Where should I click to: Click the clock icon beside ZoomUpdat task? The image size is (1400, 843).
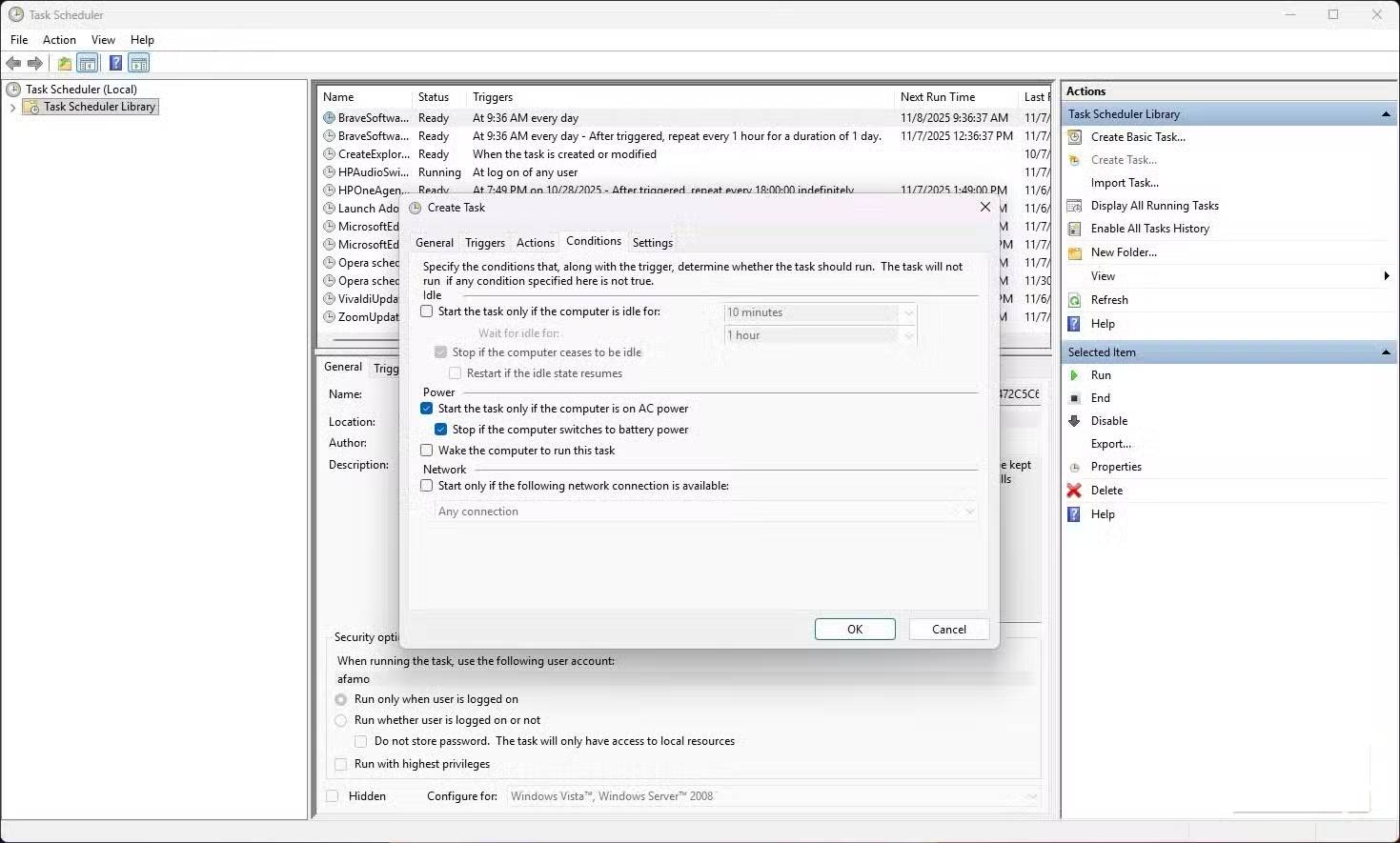click(x=329, y=317)
